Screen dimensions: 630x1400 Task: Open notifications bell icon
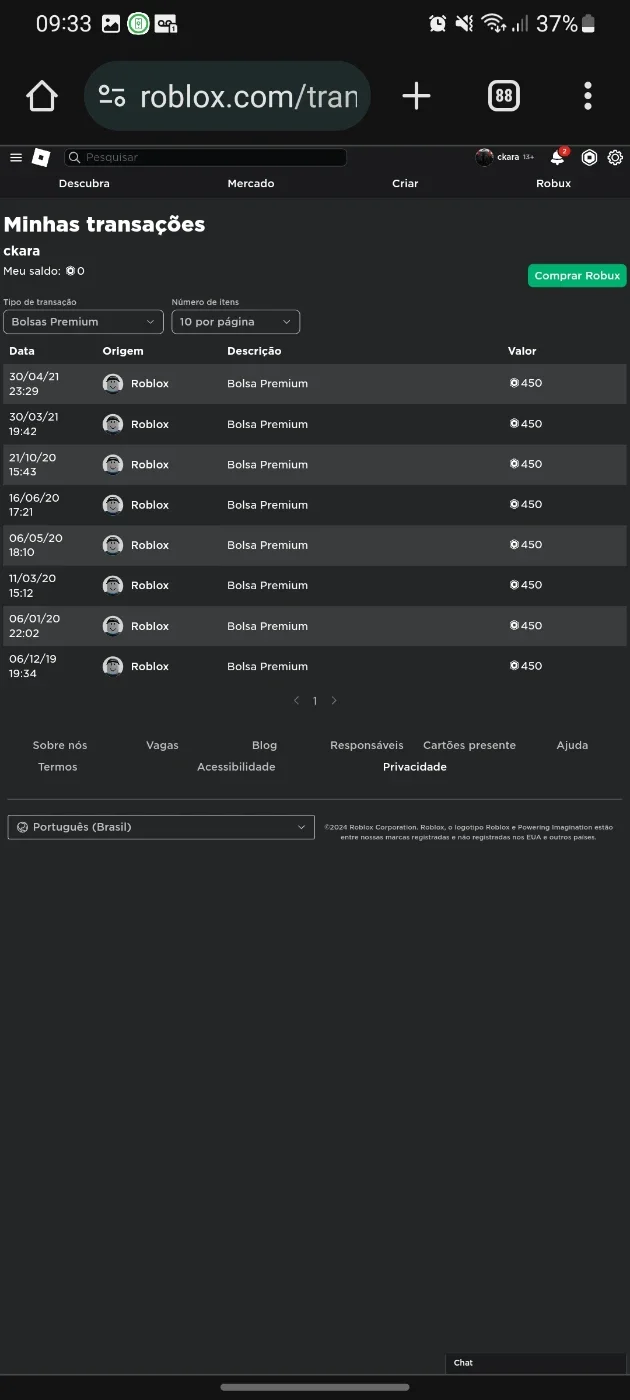558,157
